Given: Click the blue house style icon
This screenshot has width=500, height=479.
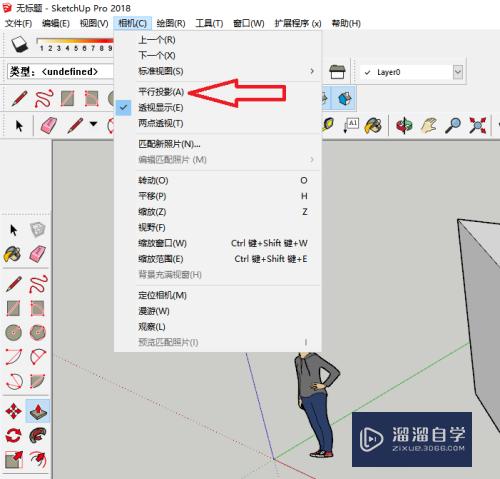Looking at the screenshot, I should click(345, 99).
